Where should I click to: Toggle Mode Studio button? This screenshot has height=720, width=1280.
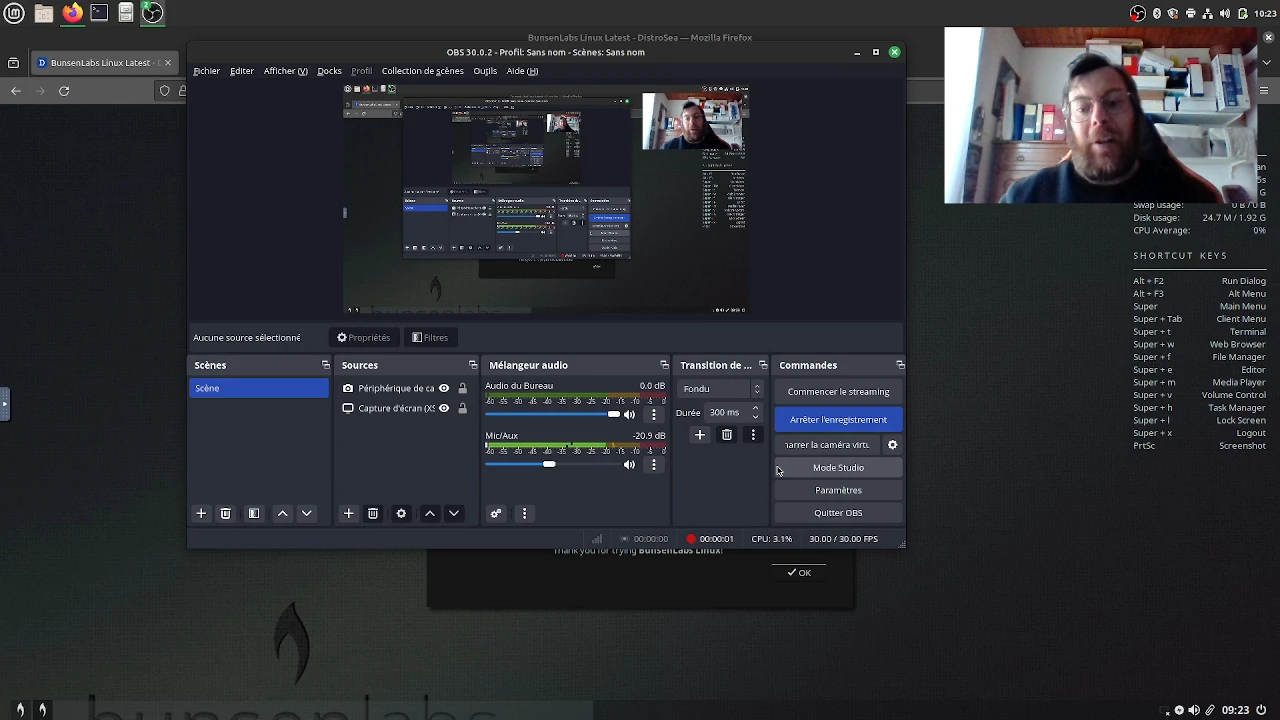tap(838, 468)
